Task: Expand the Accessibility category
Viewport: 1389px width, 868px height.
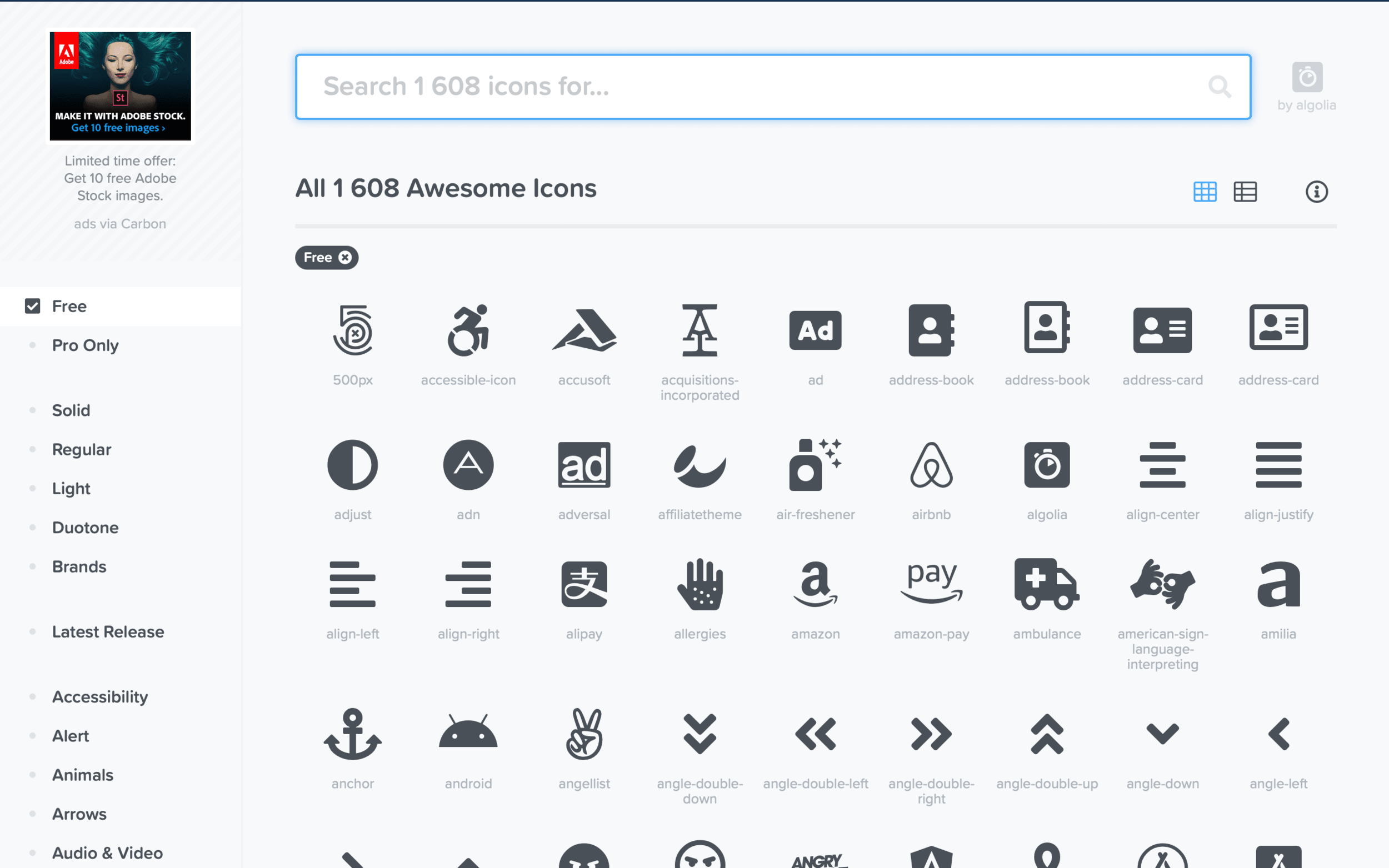Action: pos(100,697)
